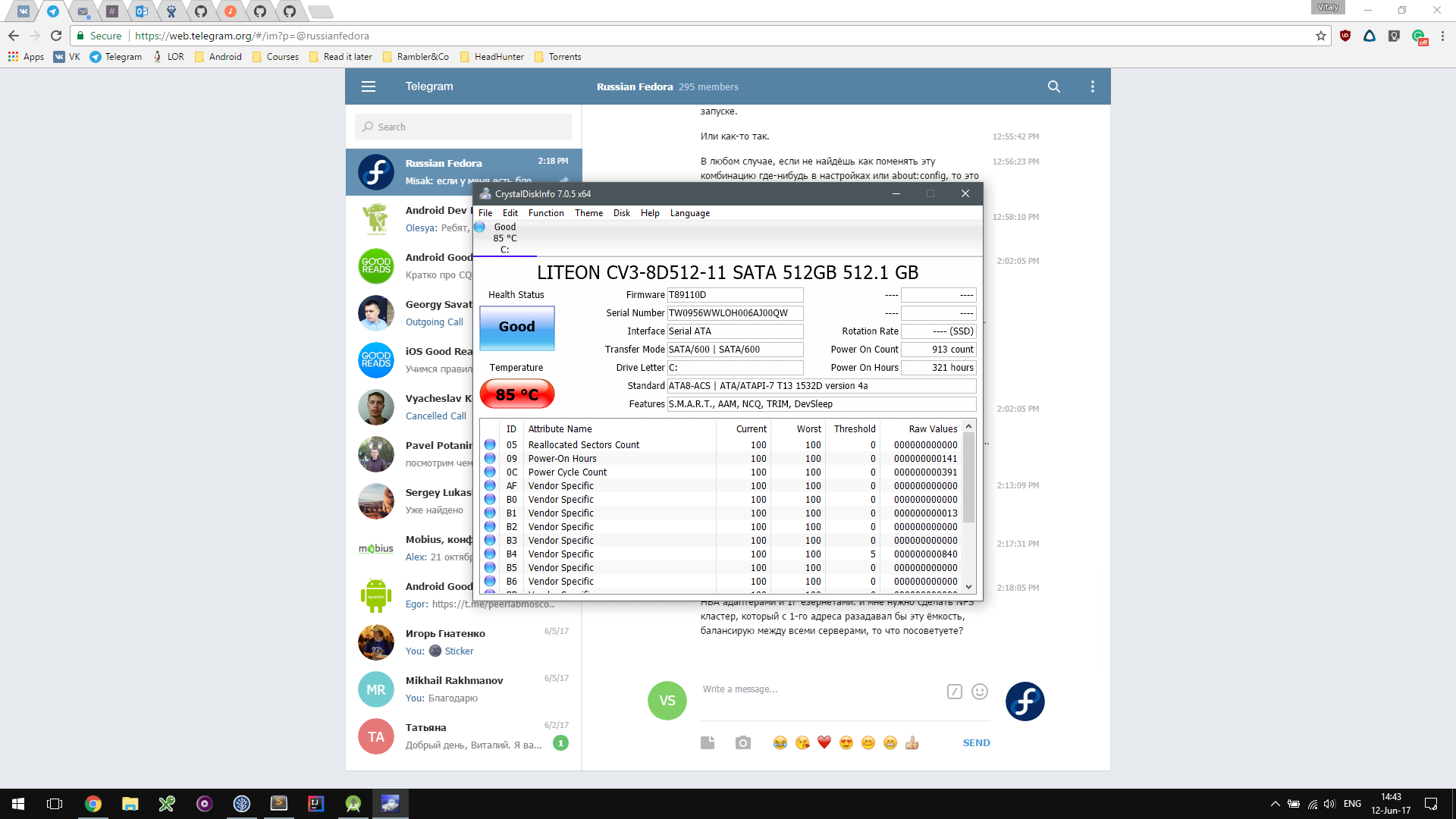
Task: Insert the thumbs up emoji
Action: (912, 742)
